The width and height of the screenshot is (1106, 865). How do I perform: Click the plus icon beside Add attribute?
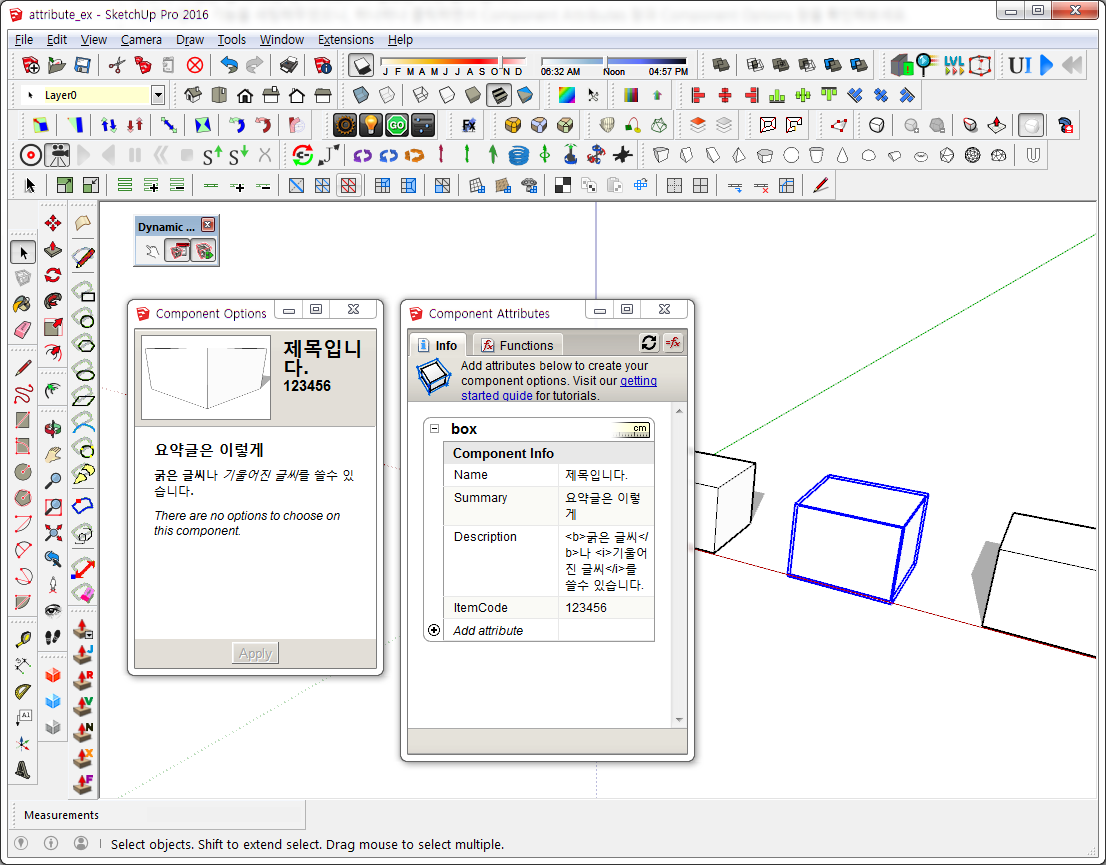click(434, 630)
